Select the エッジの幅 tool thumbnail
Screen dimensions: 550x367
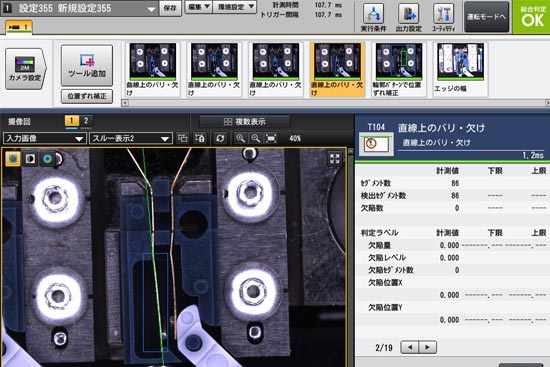[x=461, y=69]
